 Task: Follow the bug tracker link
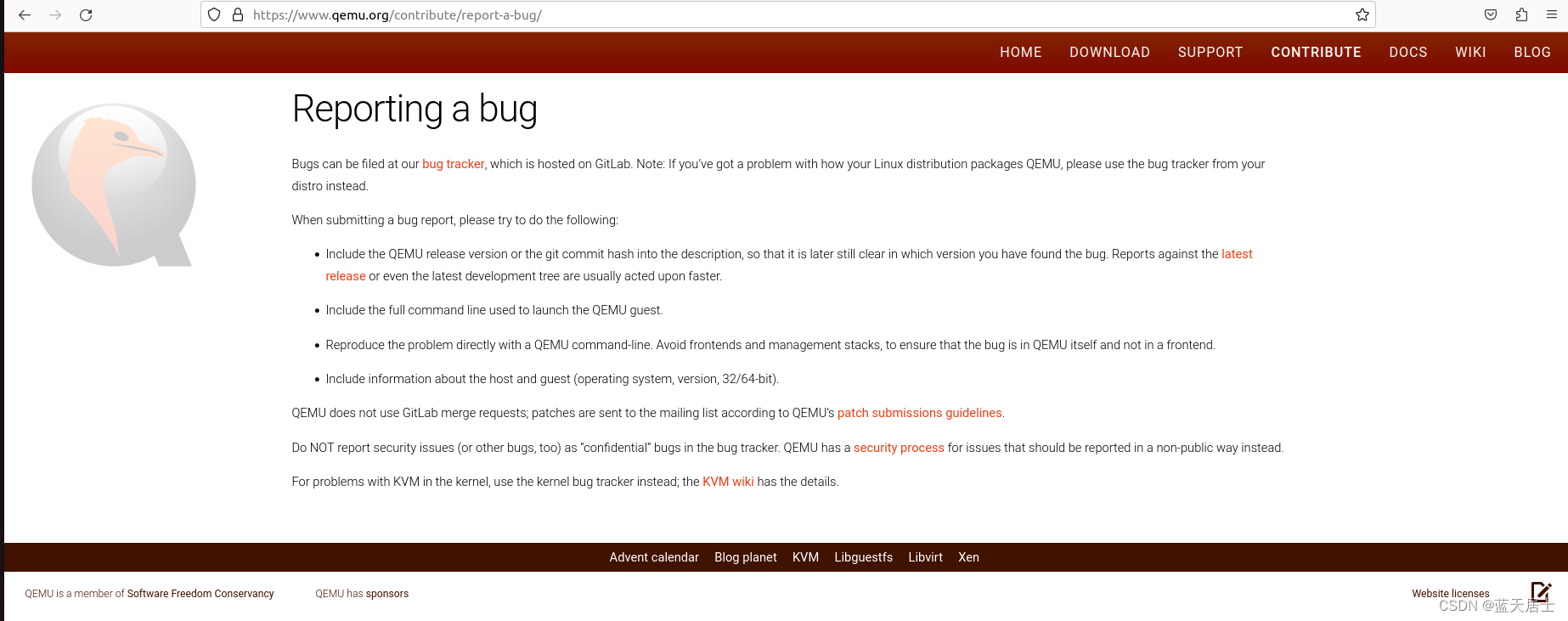(x=453, y=164)
